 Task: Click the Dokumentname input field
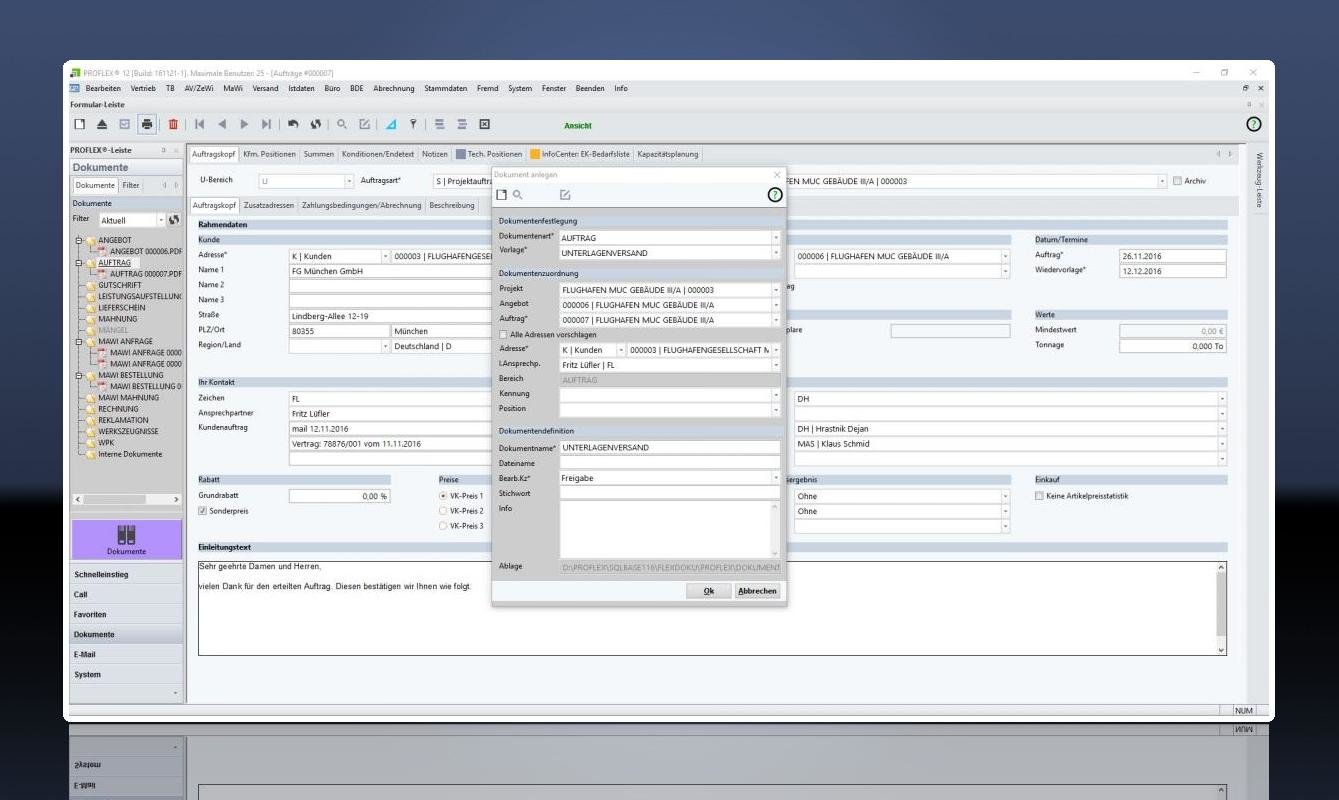coord(668,448)
